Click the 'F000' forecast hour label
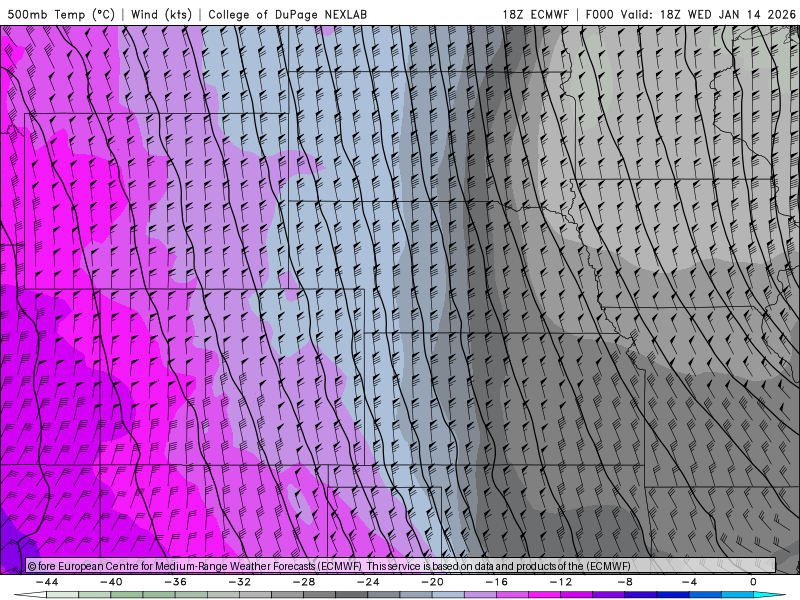The height and width of the screenshot is (600, 800). [x=599, y=14]
